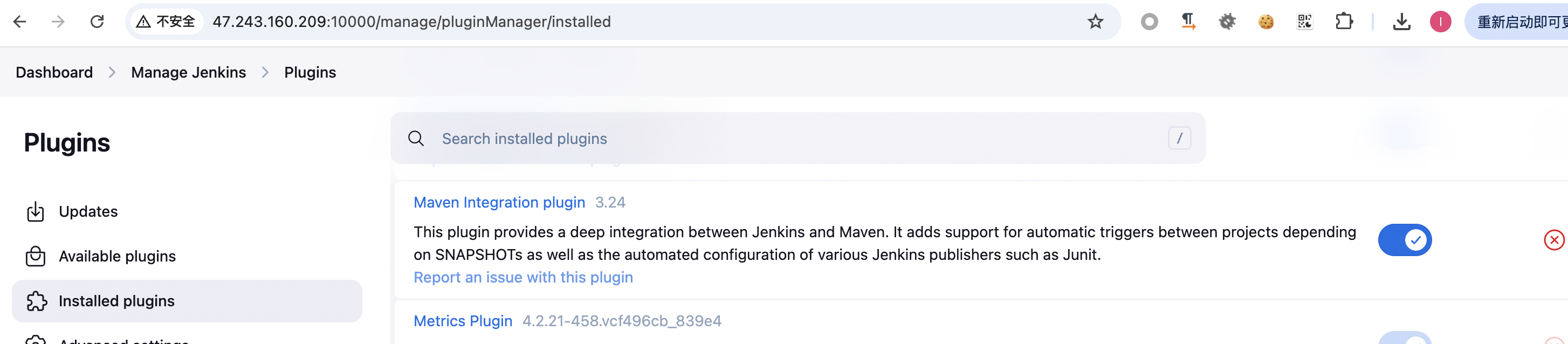Click the search magnifier icon
Image resolution: width=1568 pixels, height=344 pixels.
tap(416, 138)
